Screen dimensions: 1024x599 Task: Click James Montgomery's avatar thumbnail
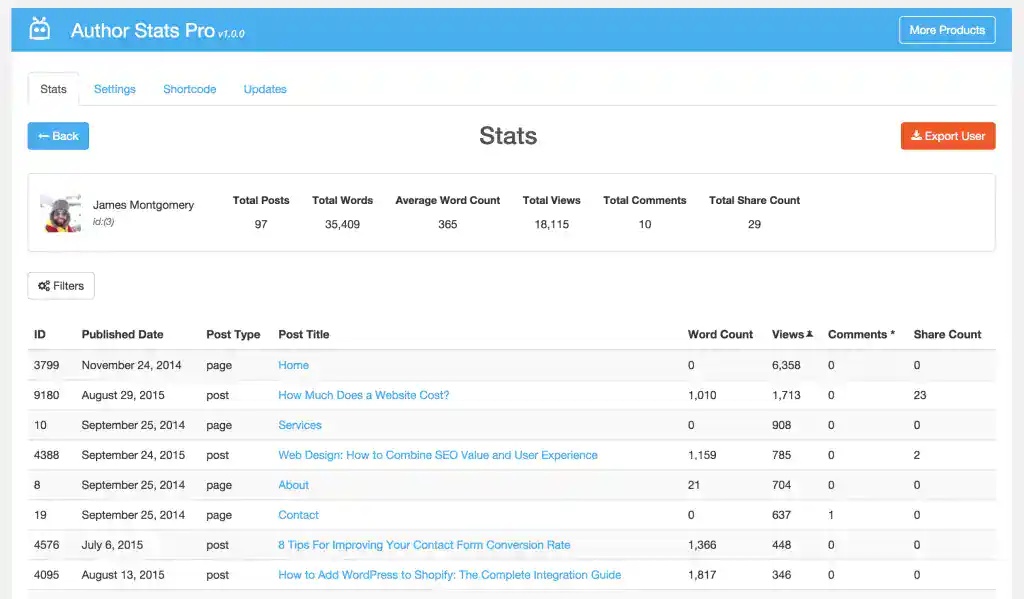[x=61, y=213]
